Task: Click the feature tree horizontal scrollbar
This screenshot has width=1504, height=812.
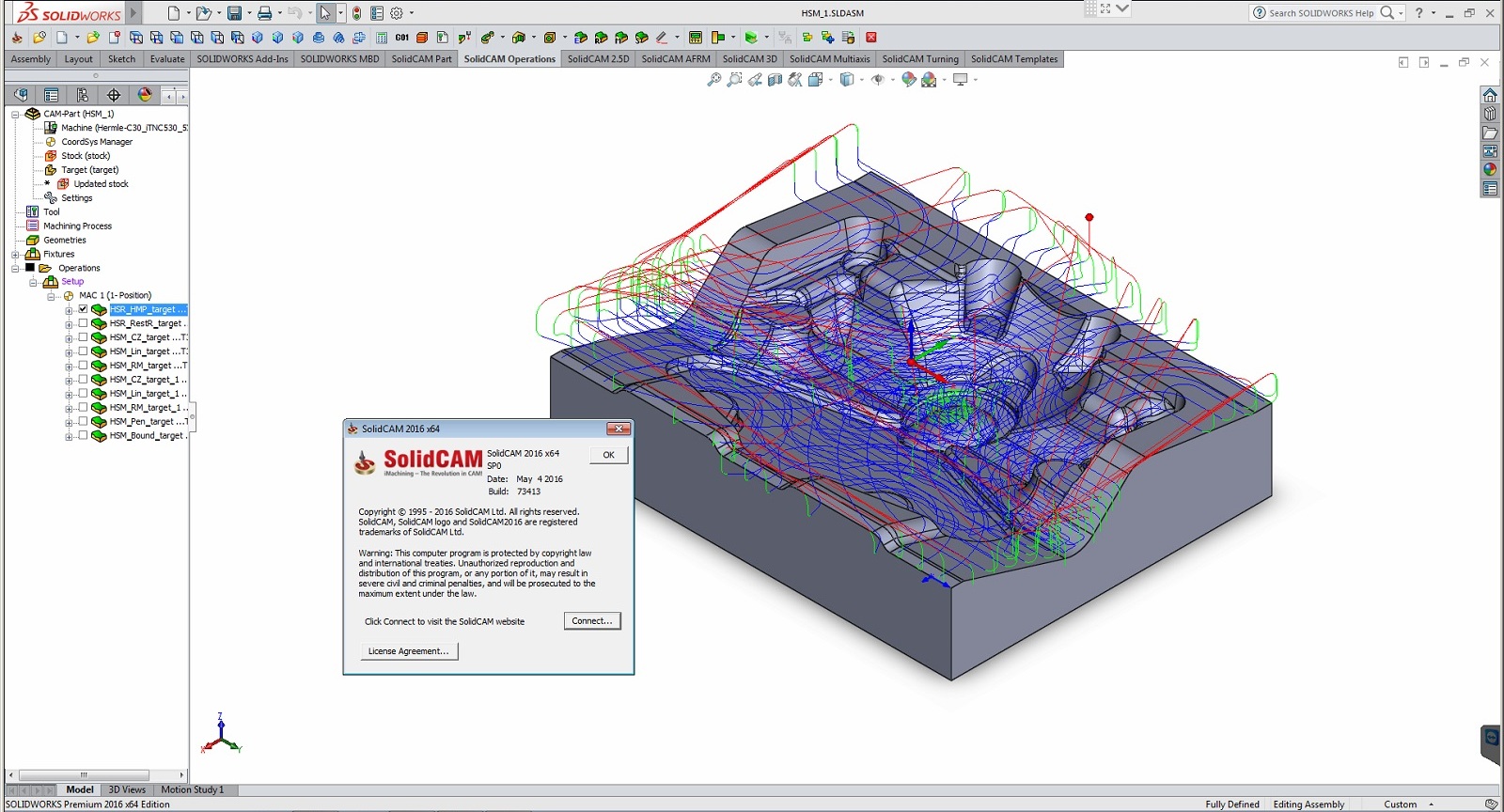Action: point(83,775)
